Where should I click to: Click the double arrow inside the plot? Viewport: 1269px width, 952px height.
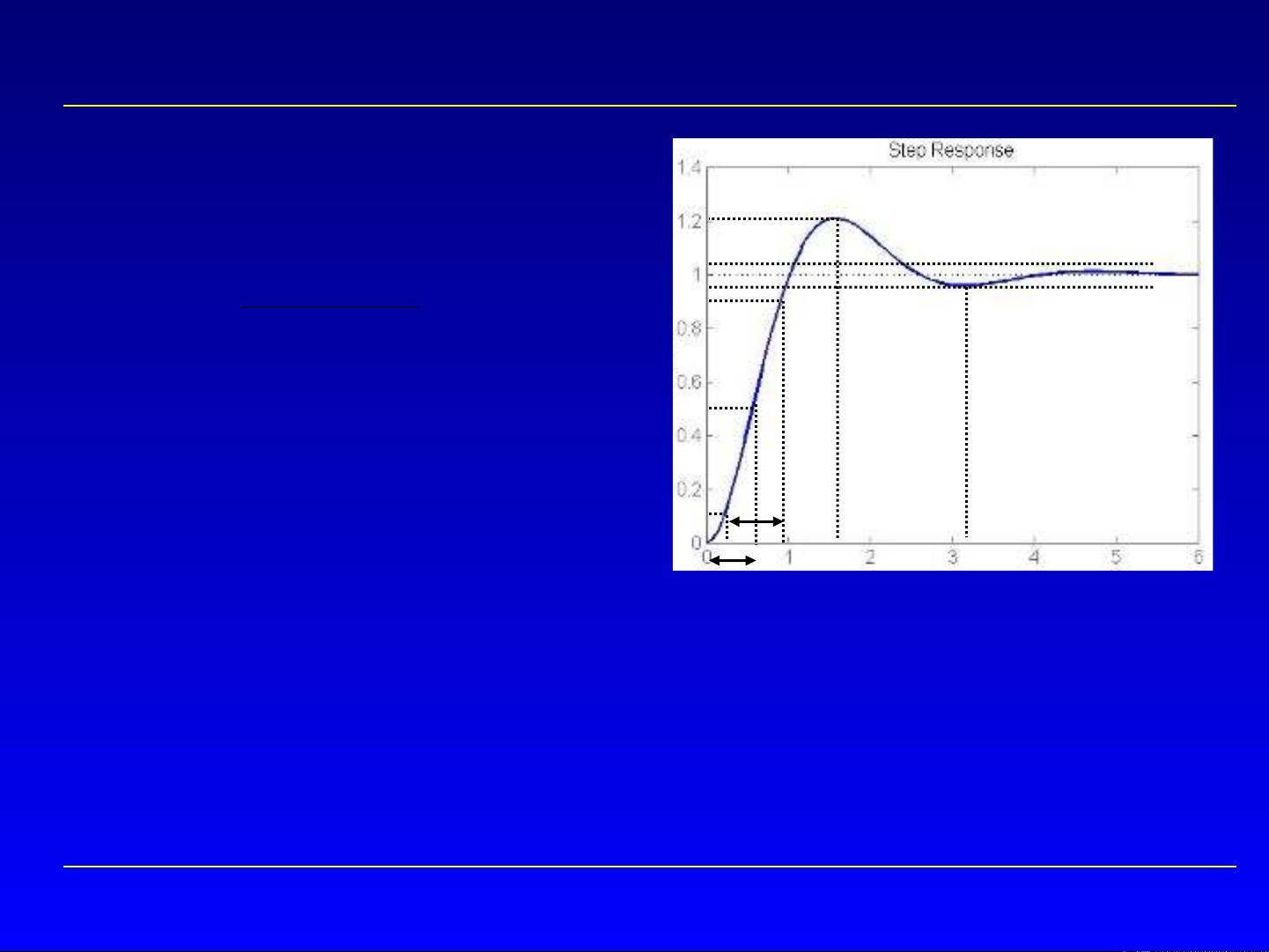click(756, 522)
